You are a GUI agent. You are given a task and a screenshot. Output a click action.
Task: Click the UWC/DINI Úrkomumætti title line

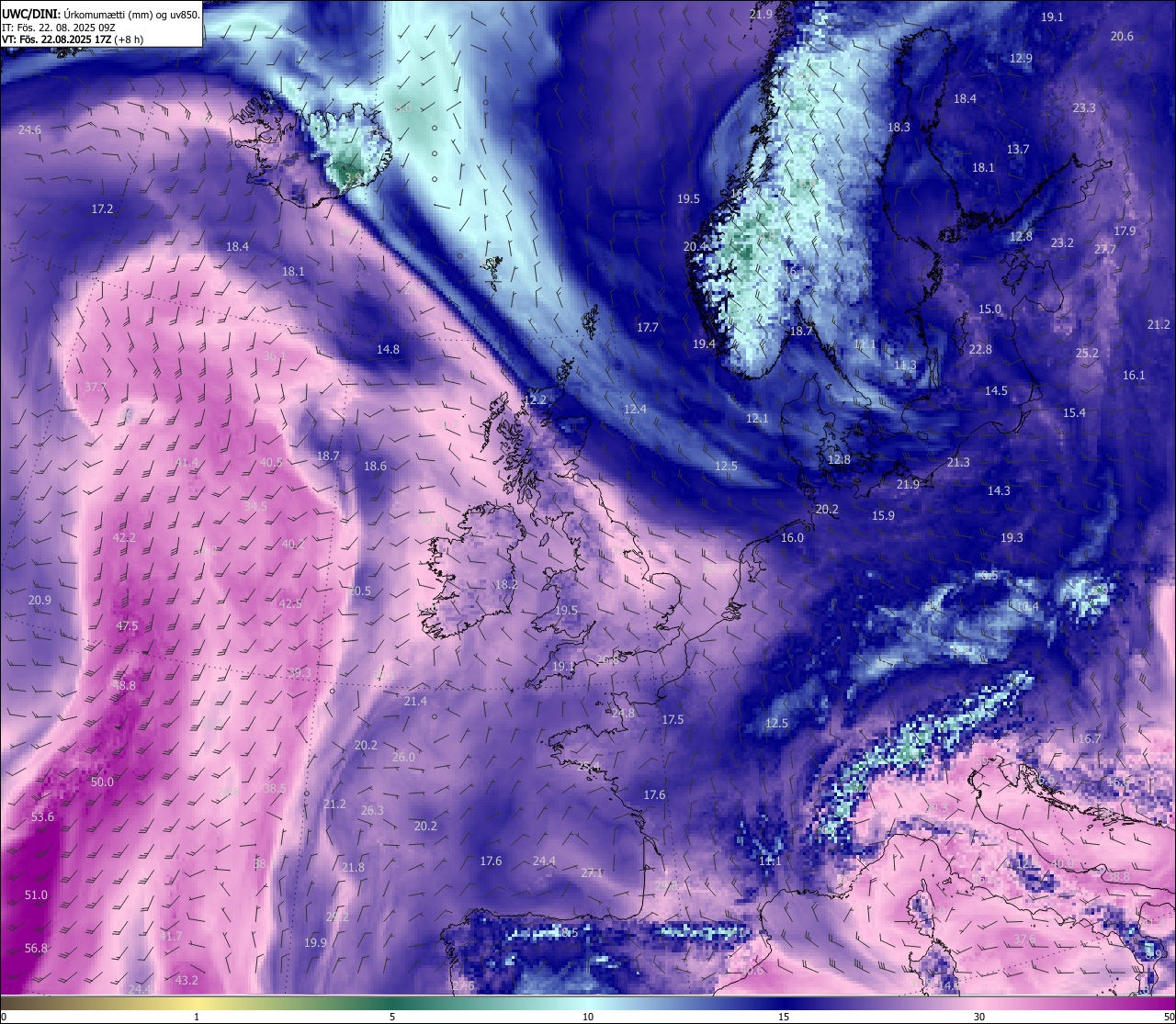[x=100, y=15]
